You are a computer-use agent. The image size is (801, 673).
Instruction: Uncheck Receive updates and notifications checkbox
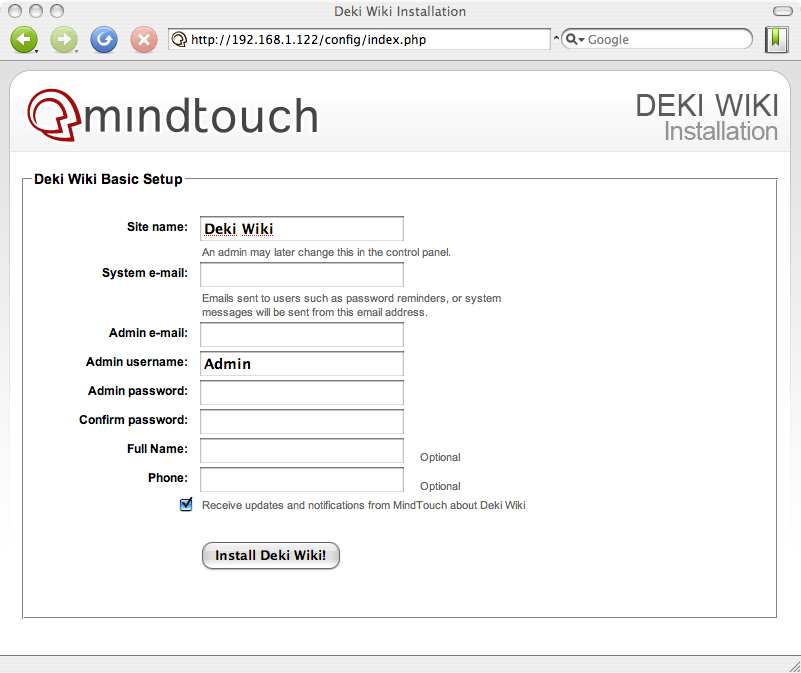point(186,504)
